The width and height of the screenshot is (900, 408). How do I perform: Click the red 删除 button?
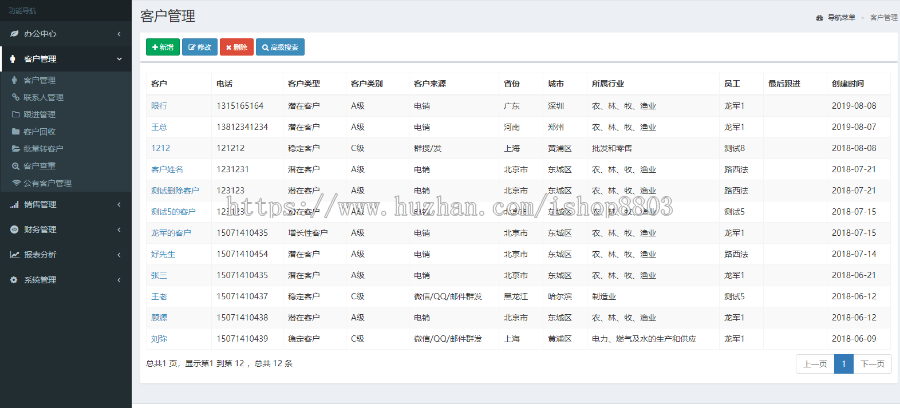point(236,47)
